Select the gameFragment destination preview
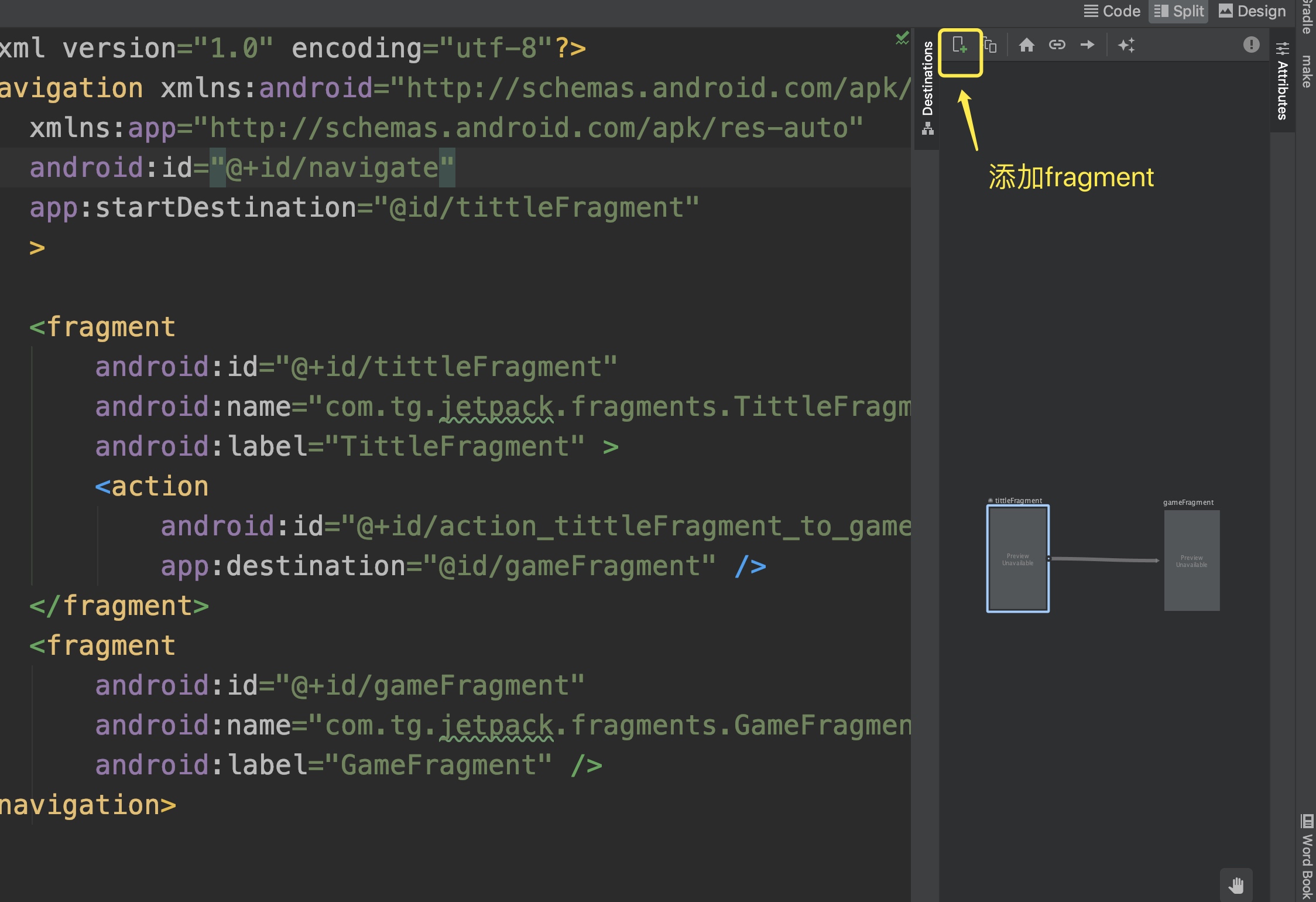Viewport: 1316px width, 902px height. click(1191, 561)
